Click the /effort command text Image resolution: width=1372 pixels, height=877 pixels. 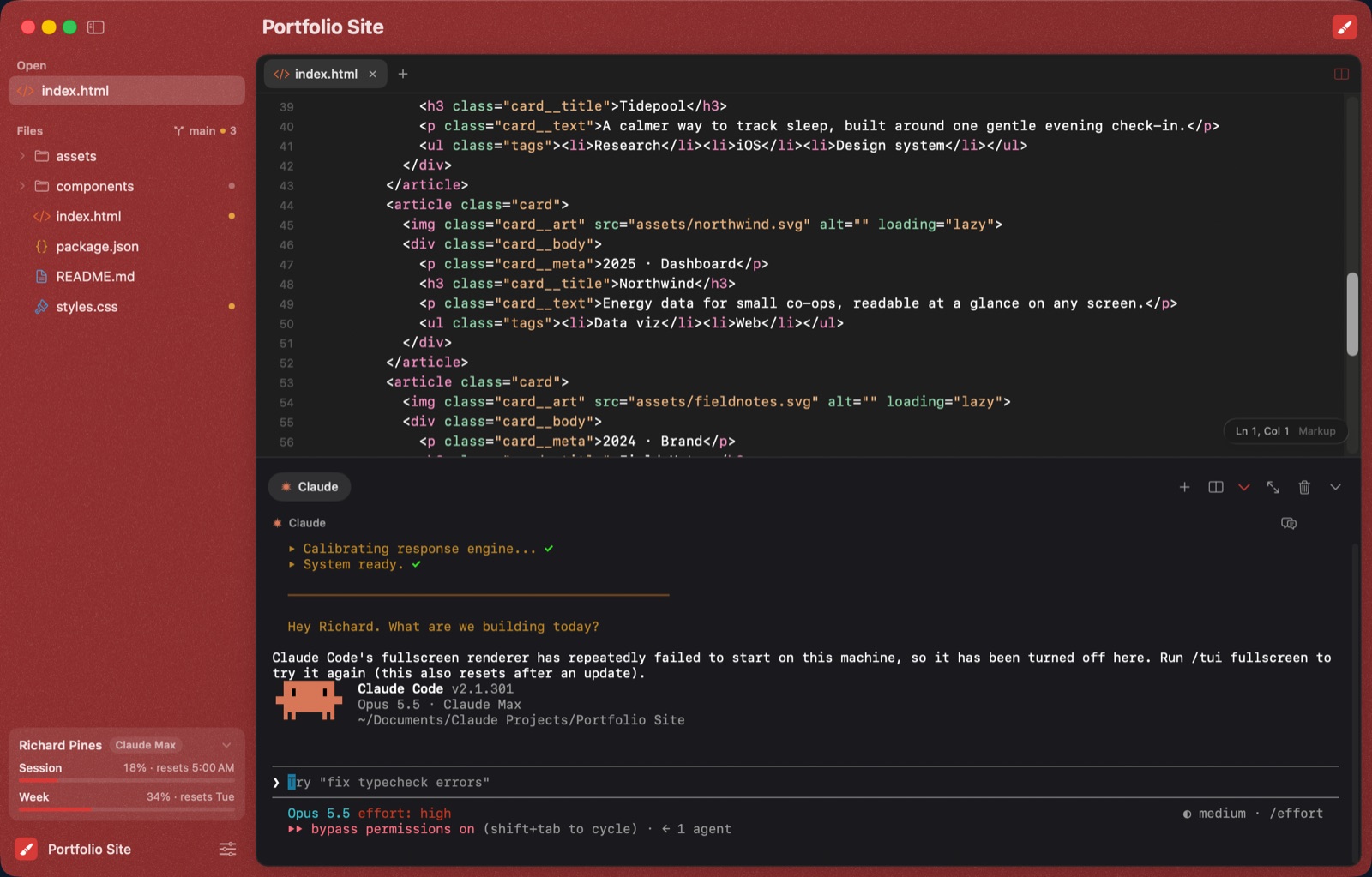pos(1296,813)
